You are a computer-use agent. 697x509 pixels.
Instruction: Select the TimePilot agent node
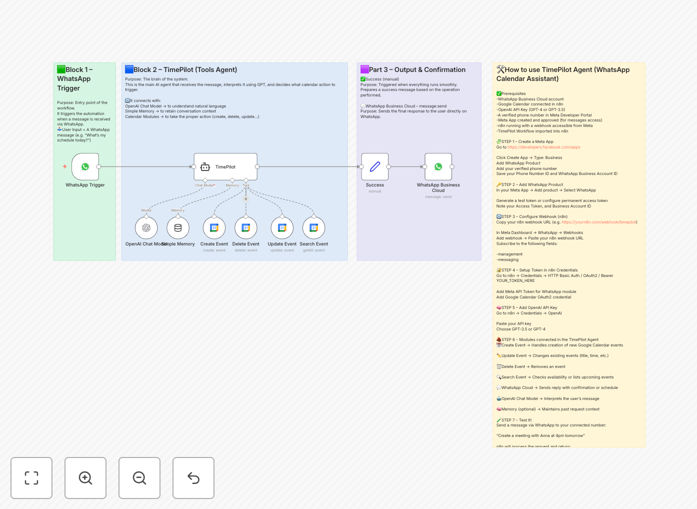pyautogui.click(x=225, y=167)
